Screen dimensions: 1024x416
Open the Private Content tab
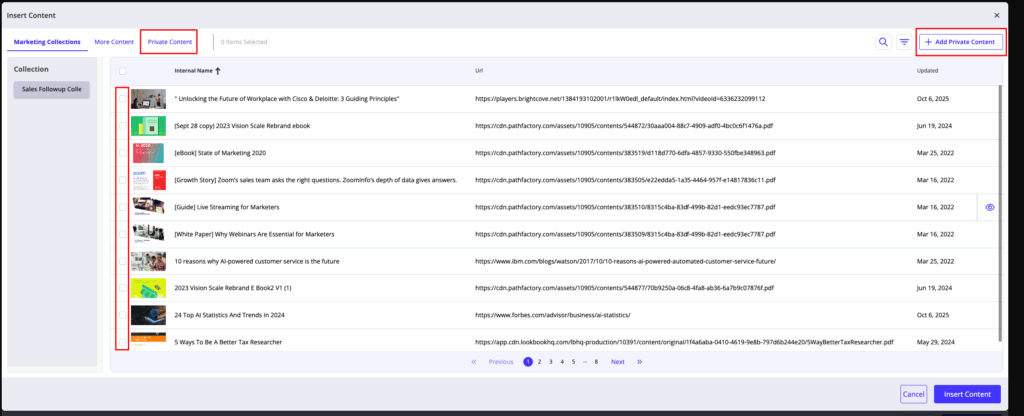coord(169,42)
